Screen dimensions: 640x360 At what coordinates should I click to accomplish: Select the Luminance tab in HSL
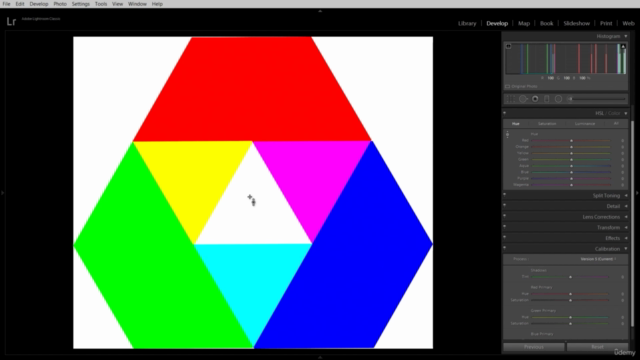coord(585,124)
